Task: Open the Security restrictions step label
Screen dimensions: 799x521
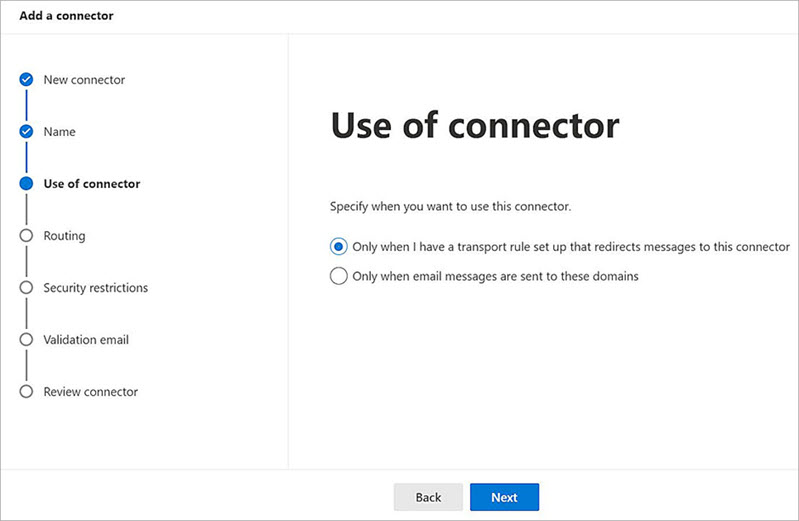Action: click(95, 288)
